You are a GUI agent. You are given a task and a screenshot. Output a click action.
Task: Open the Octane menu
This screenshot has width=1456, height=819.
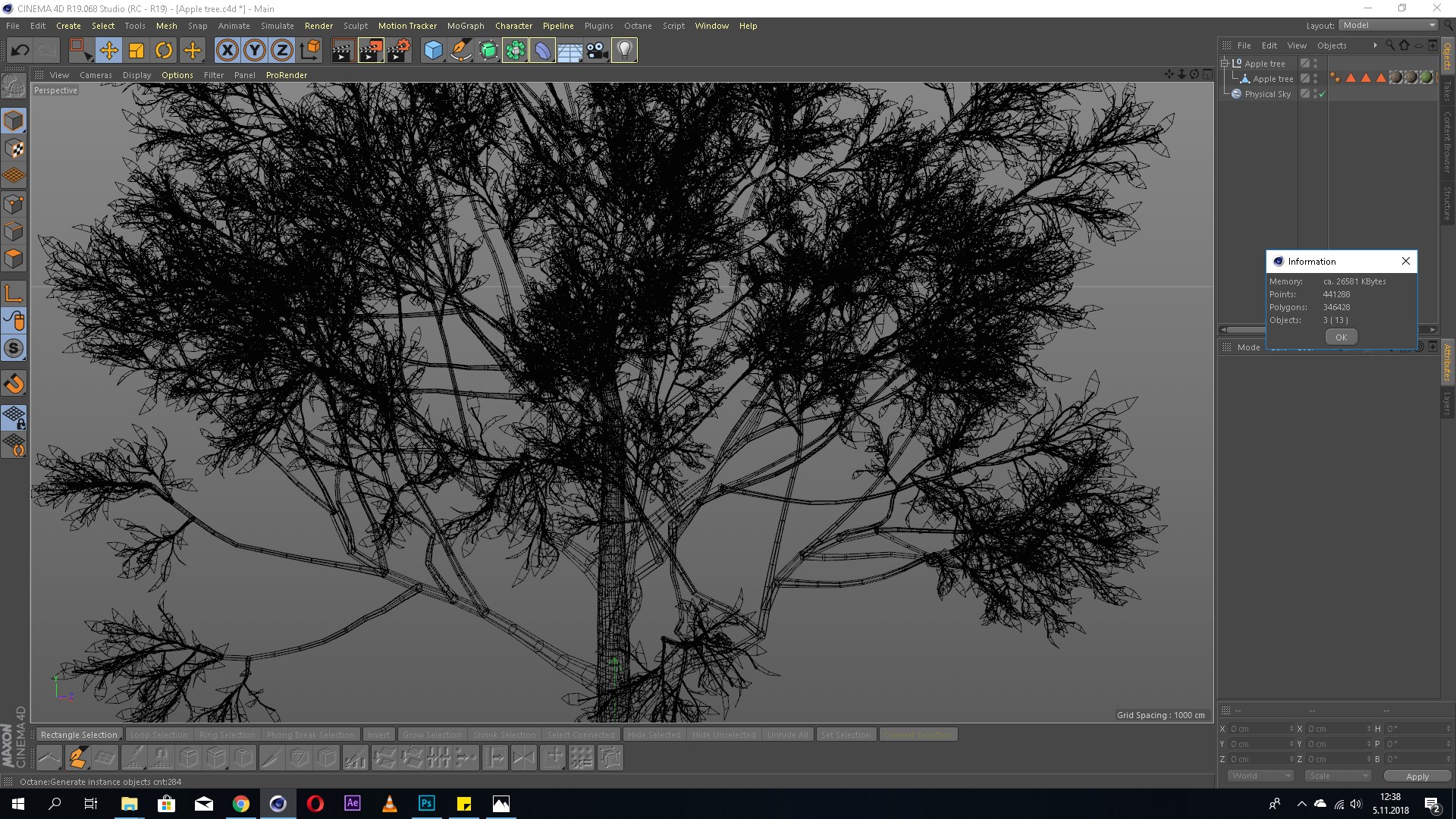pyautogui.click(x=638, y=26)
